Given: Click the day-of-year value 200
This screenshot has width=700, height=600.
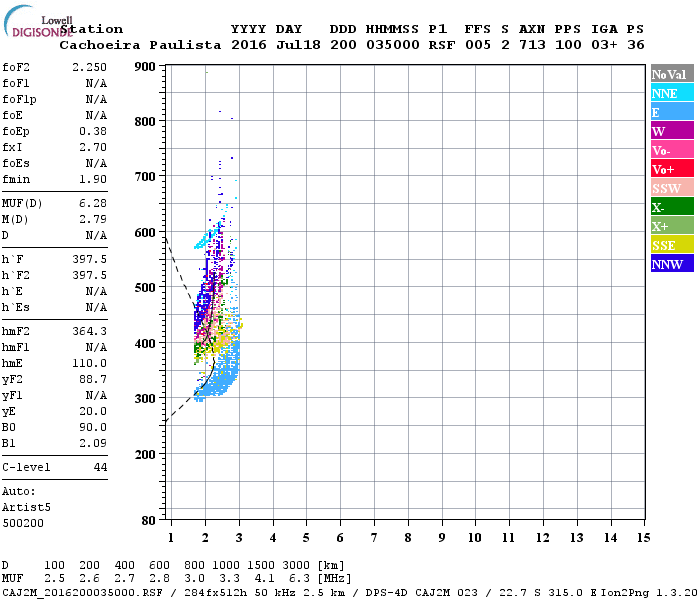Looking at the screenshot, I should [x=343, y=45].
